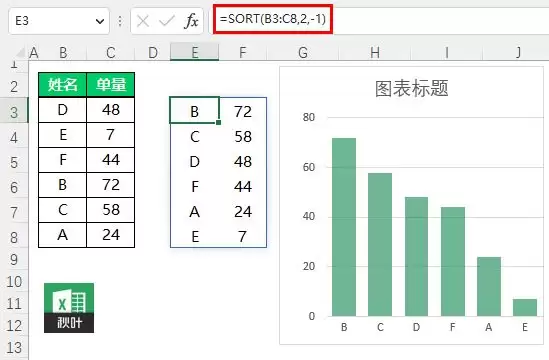Click the chart bar for C

pos(380,244)
